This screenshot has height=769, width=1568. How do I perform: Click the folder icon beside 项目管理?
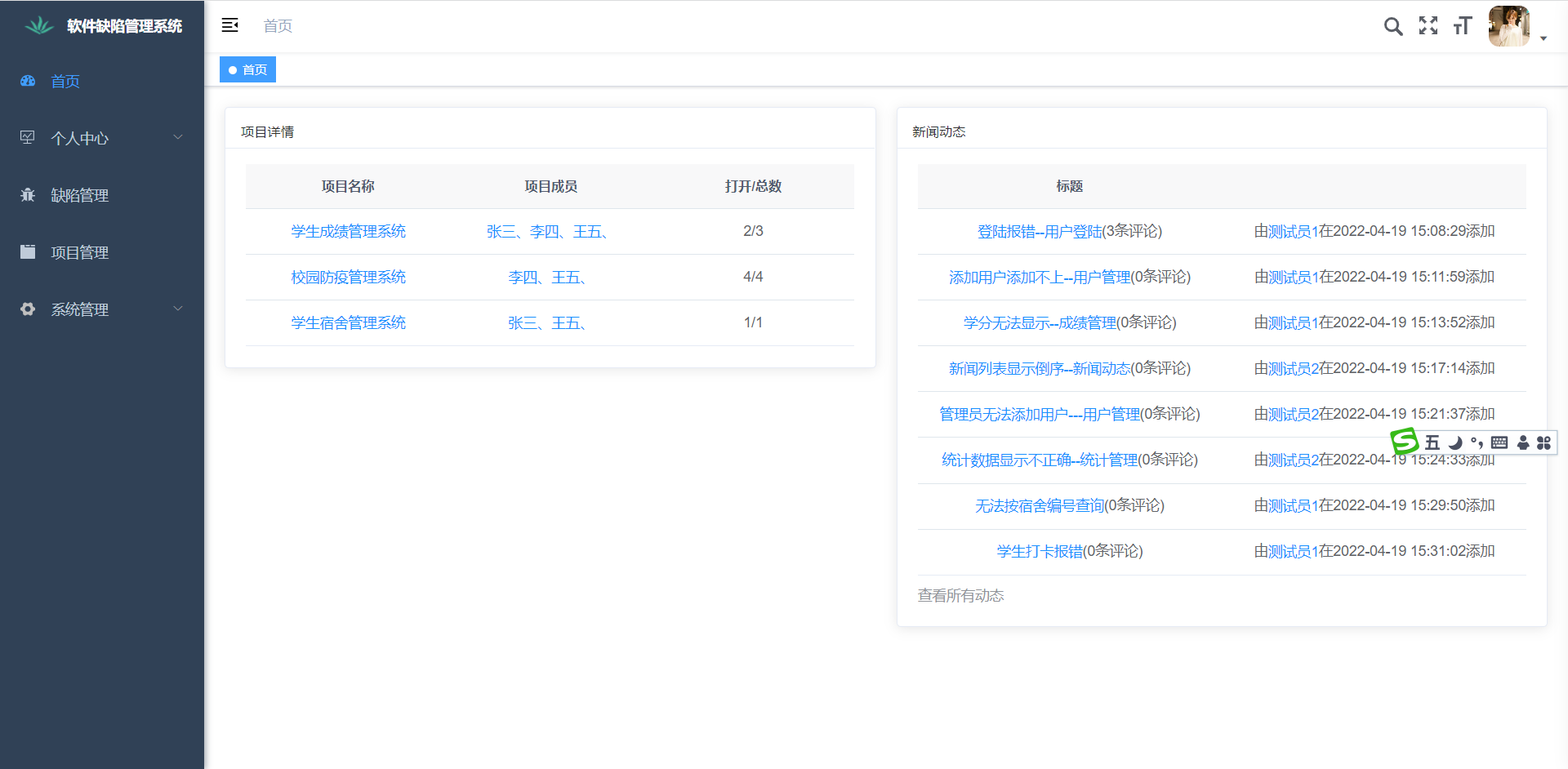coord(28,251)
